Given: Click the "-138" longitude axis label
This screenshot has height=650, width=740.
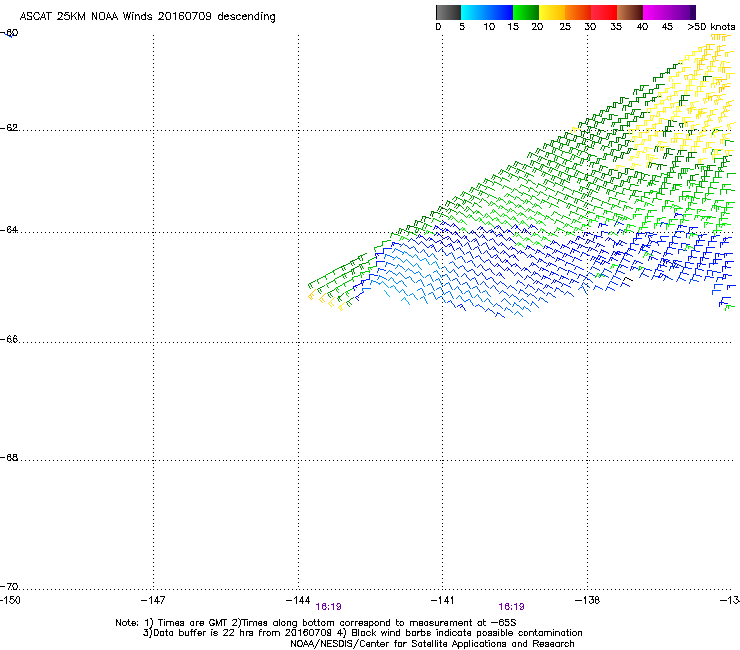Looking at the screenshot, I should [x=587, y=600].
